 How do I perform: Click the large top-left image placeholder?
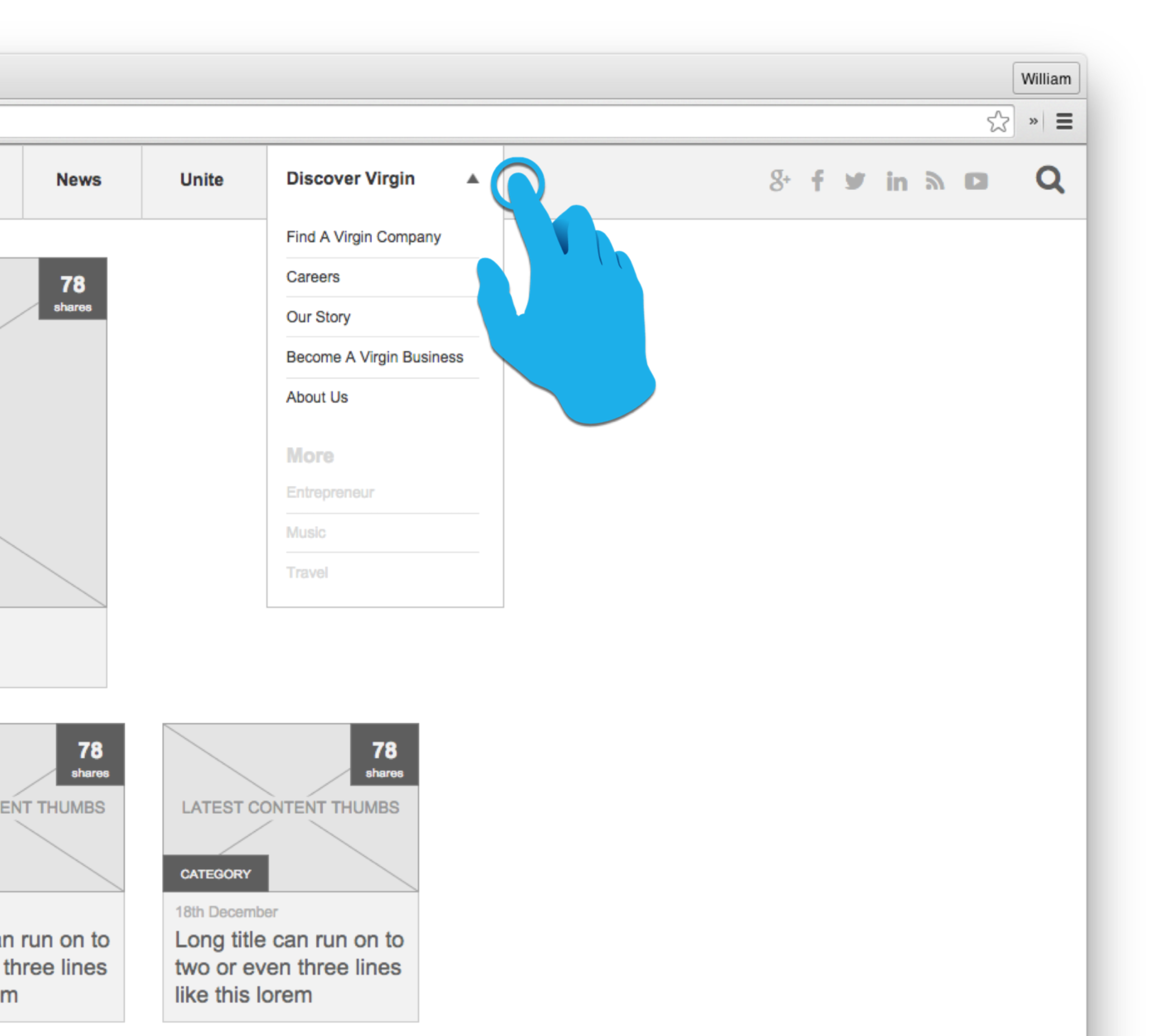(x=53, y=432)
